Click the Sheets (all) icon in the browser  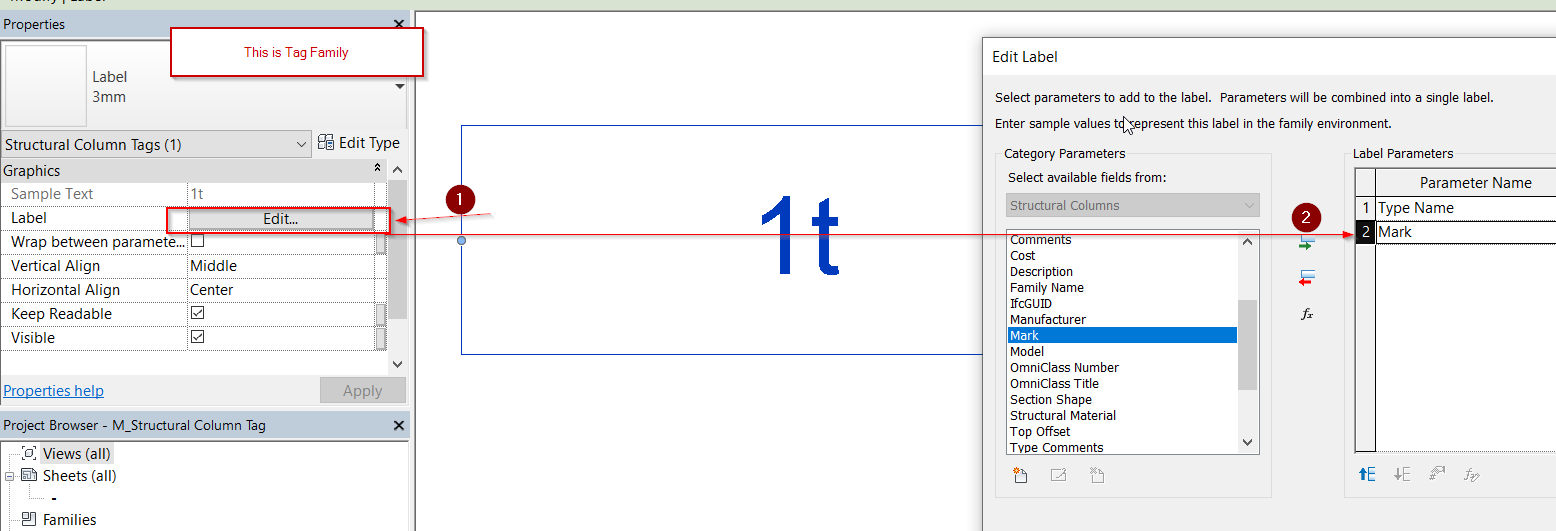click(29, 476)
